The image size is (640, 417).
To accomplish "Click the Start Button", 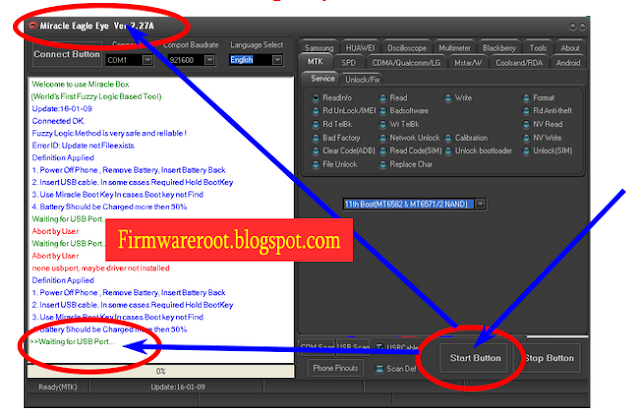I will [x=475, y=358].
